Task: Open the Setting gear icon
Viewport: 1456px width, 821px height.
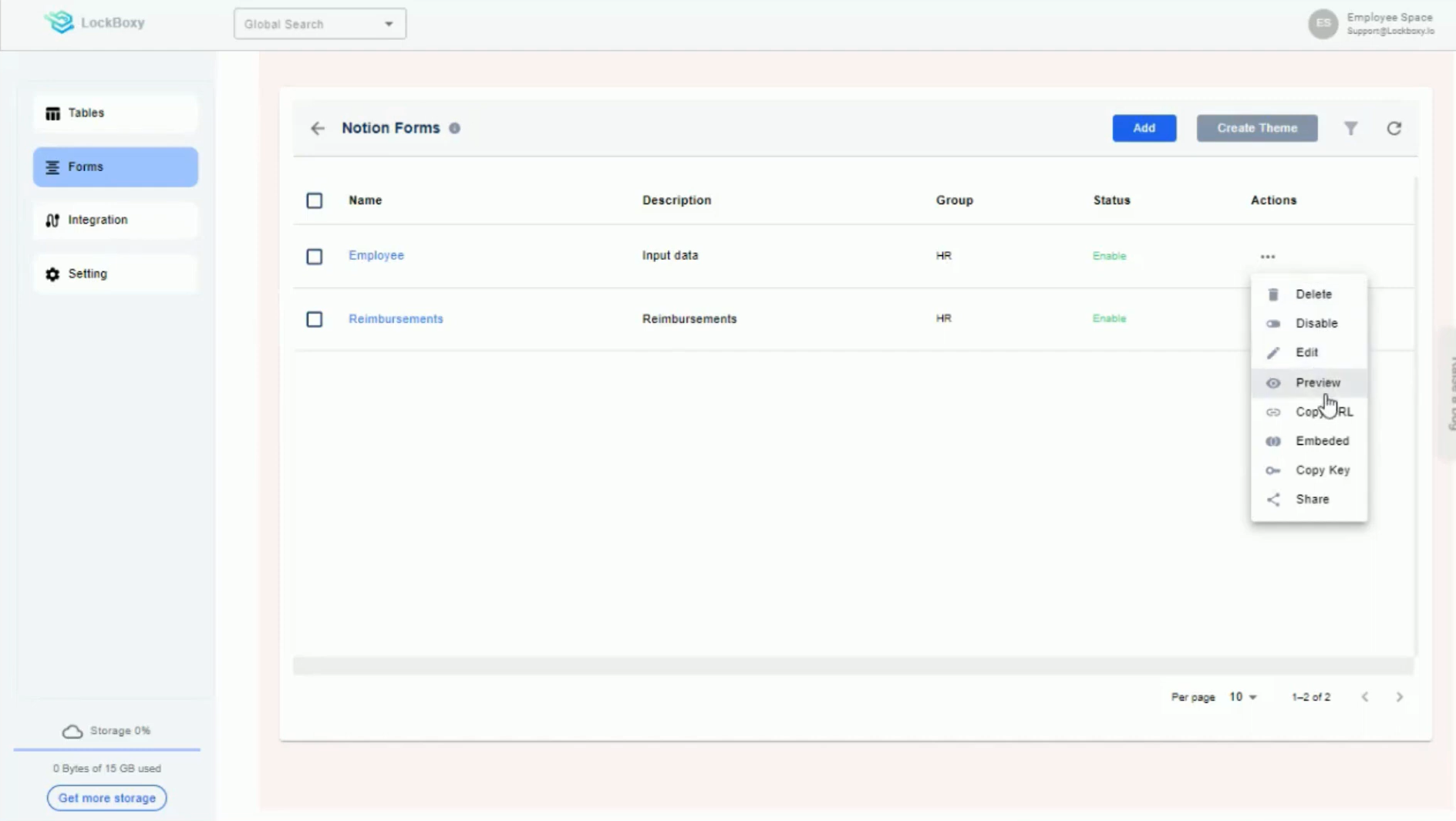Action: click(x=52, y=274)
